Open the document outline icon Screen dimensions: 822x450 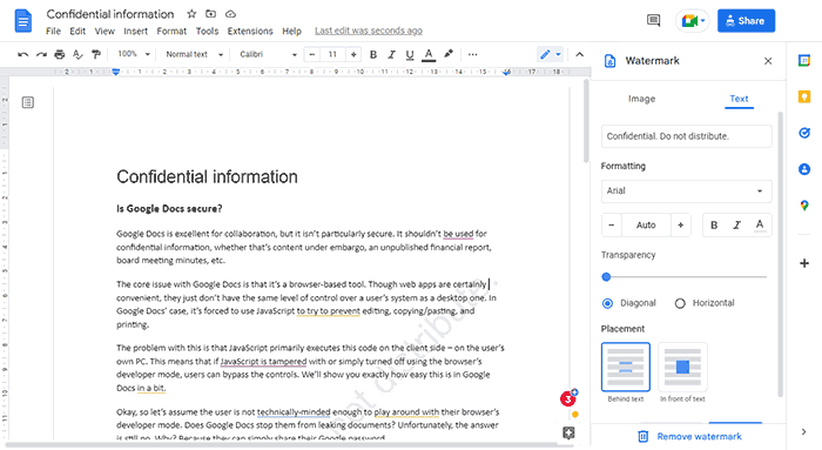point(28,102)
